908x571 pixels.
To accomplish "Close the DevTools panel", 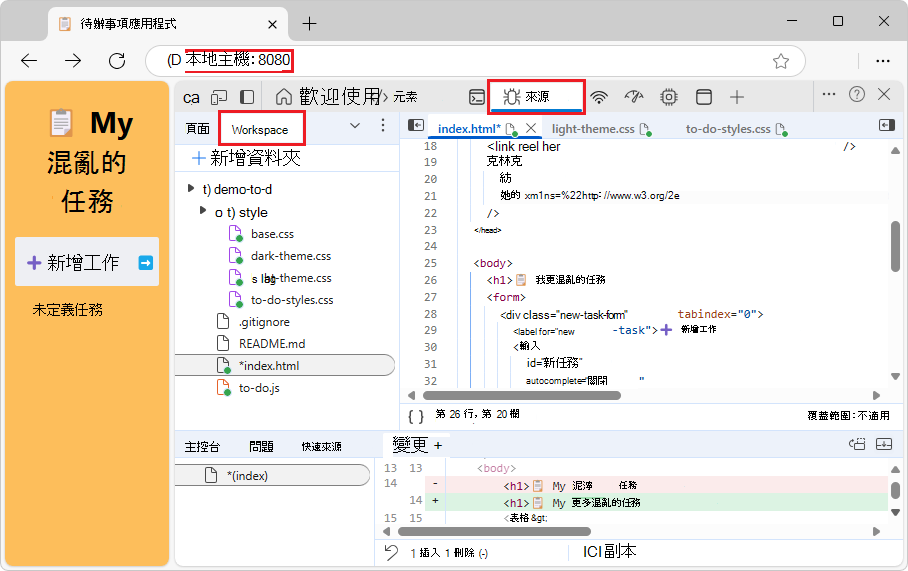I will 884,94.
